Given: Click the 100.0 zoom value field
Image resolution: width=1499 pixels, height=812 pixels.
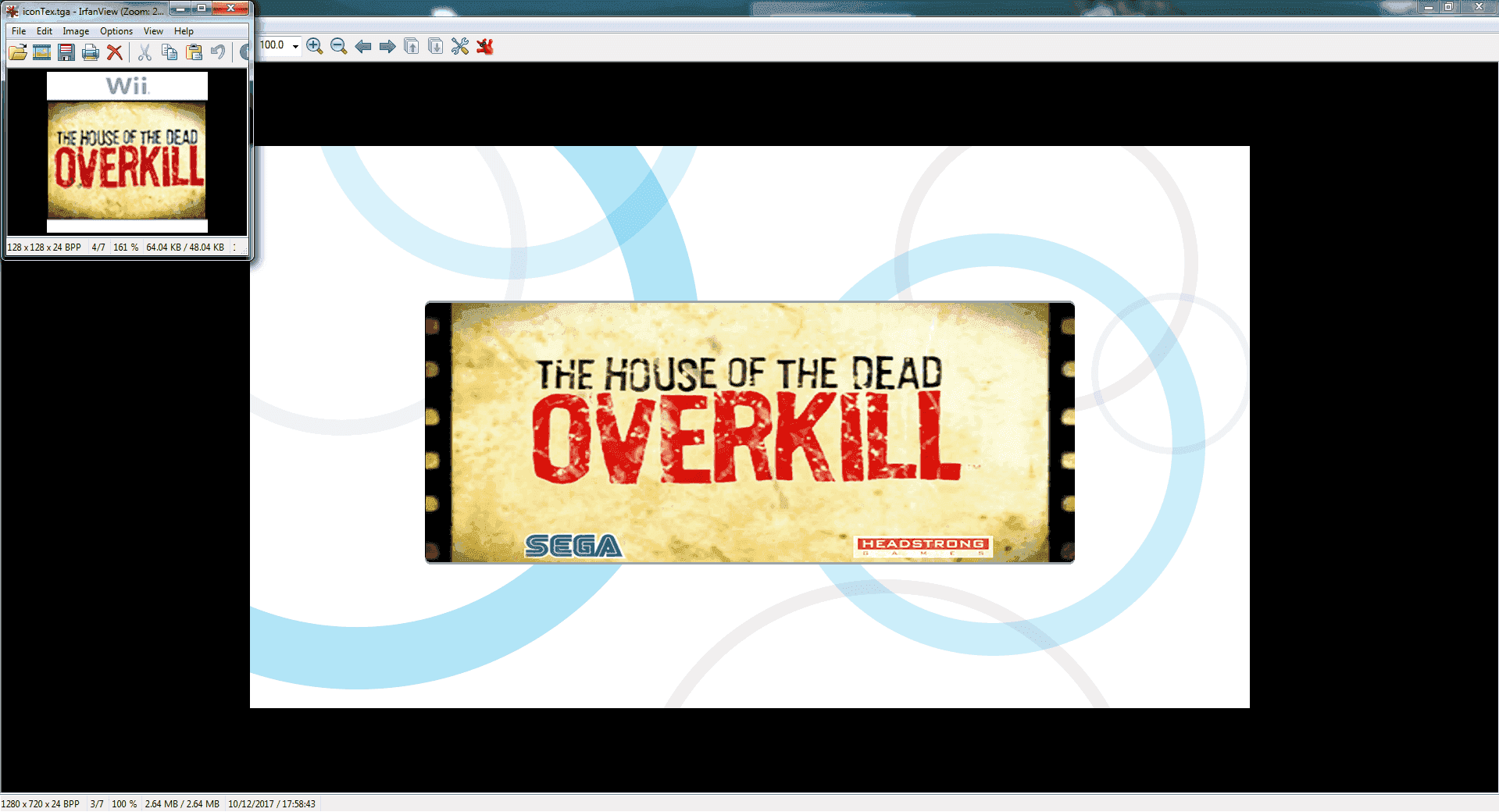Looking at the screenshot, I should click(273, 45).
